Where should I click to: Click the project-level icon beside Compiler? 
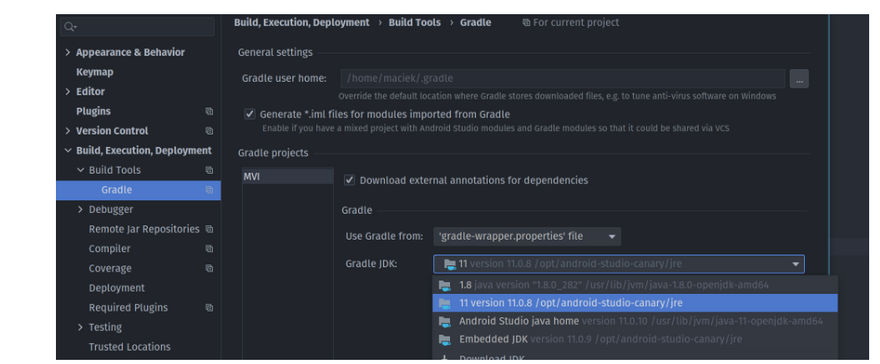209,248
